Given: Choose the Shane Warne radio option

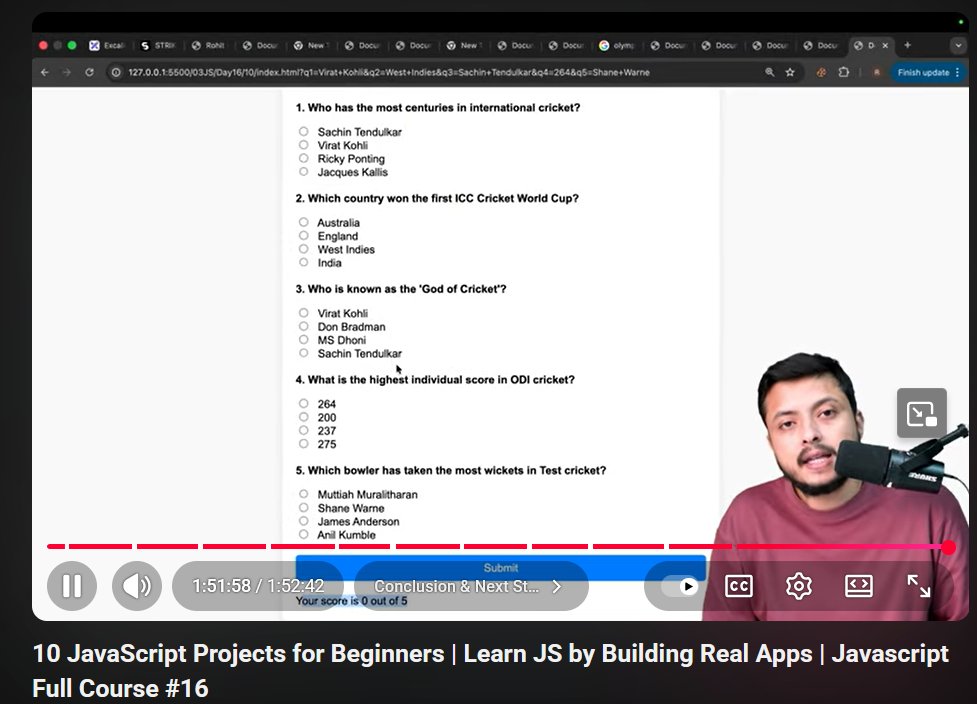Looking at the screenshot, I should point(303,507).
